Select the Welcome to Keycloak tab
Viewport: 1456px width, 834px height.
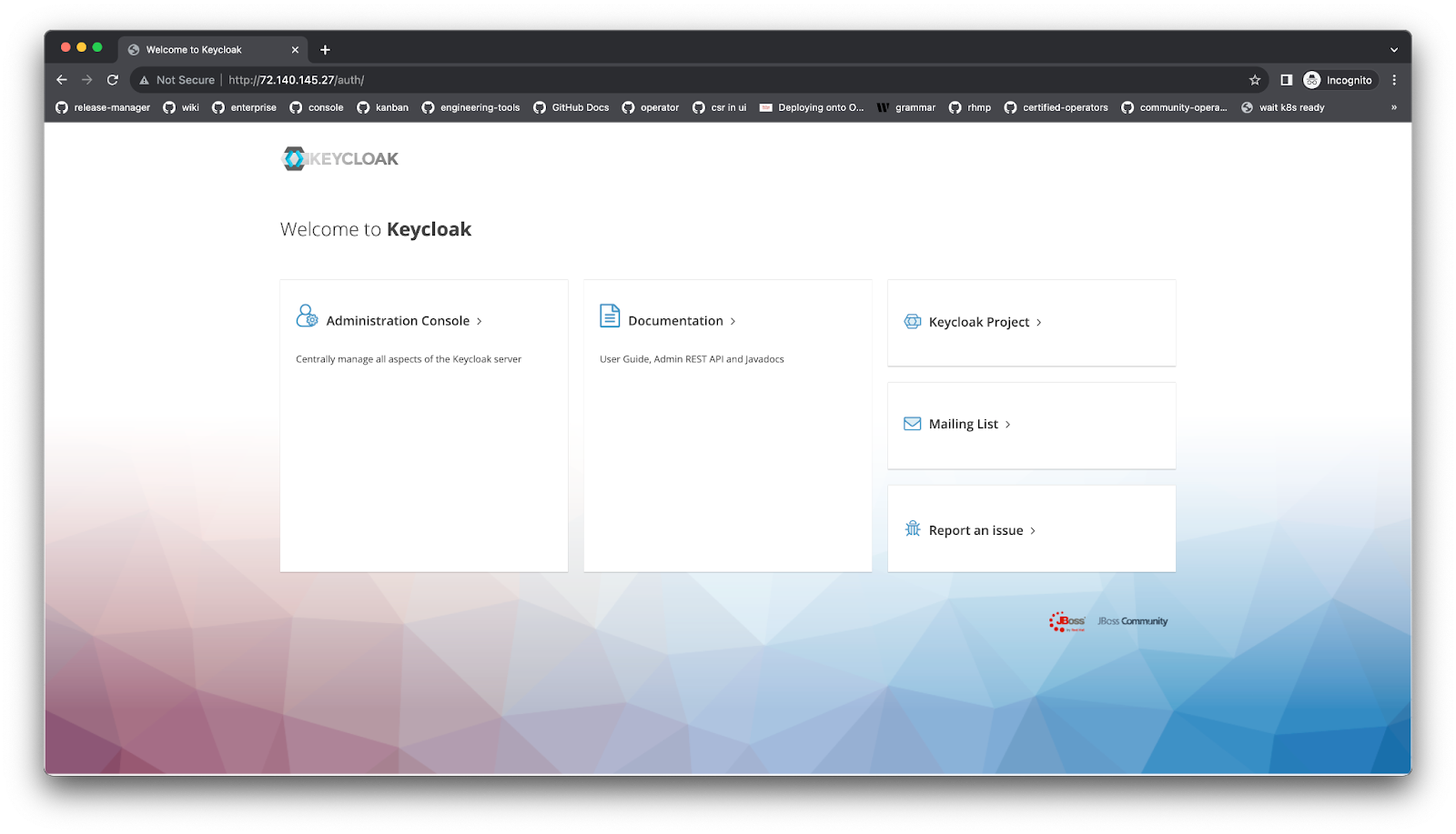point(214,50)
